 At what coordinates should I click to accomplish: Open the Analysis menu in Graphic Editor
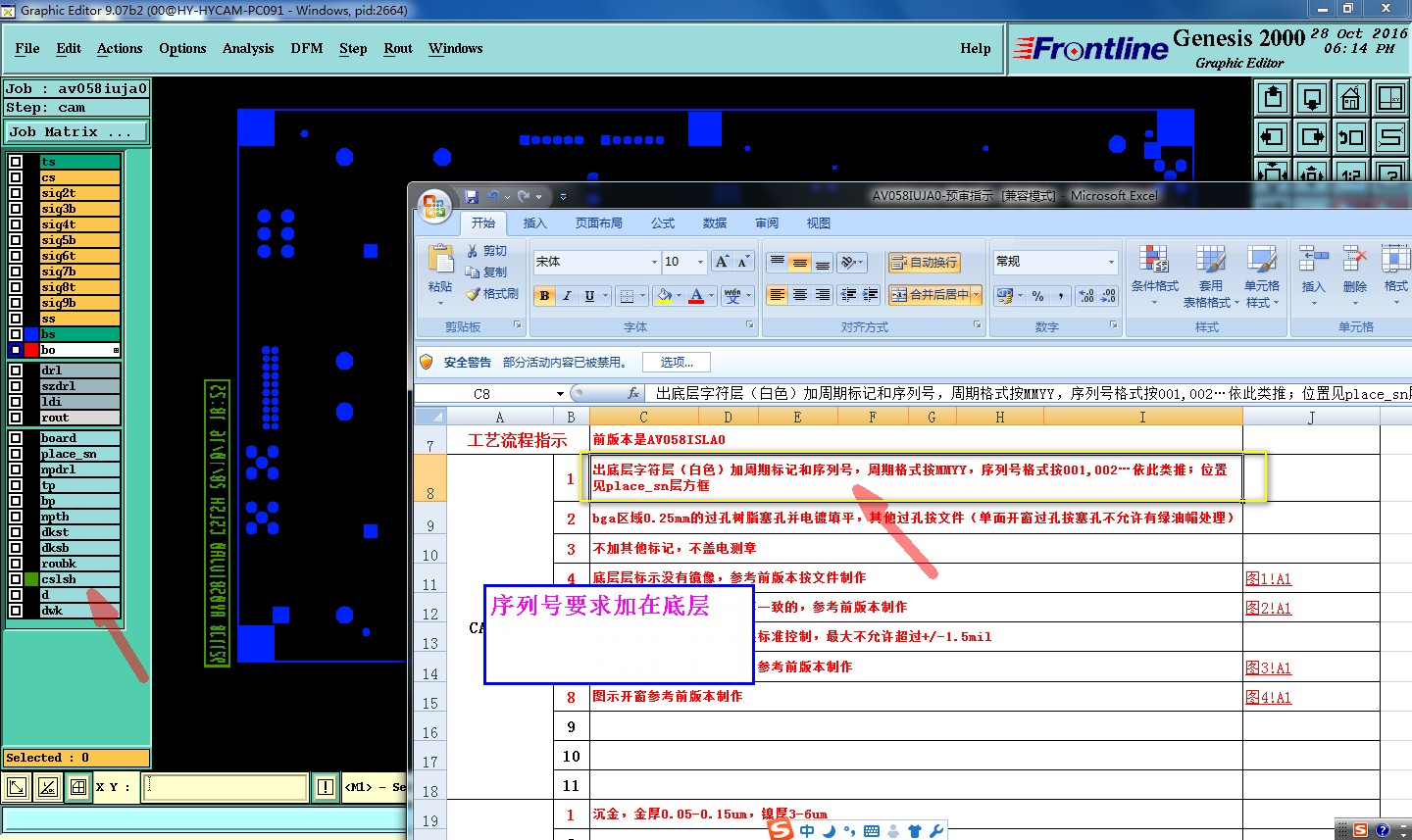click(248, 48)
